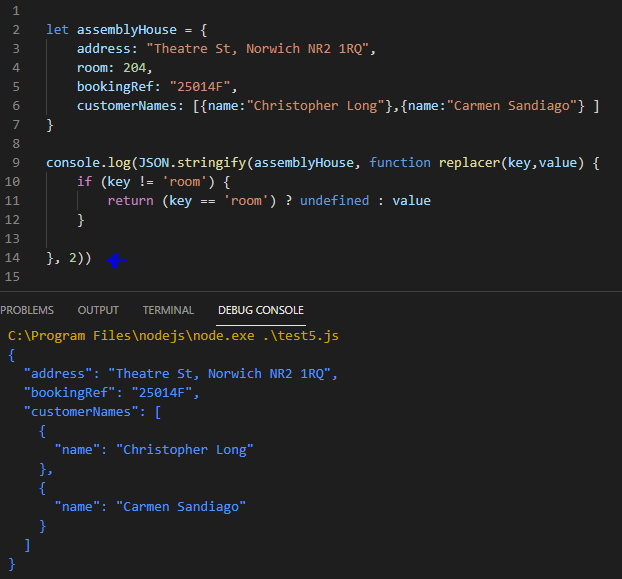Click the "name": "Carmen Sandiago" output line
The width and height of the screenshot is (622, 579).
(150, 507)
